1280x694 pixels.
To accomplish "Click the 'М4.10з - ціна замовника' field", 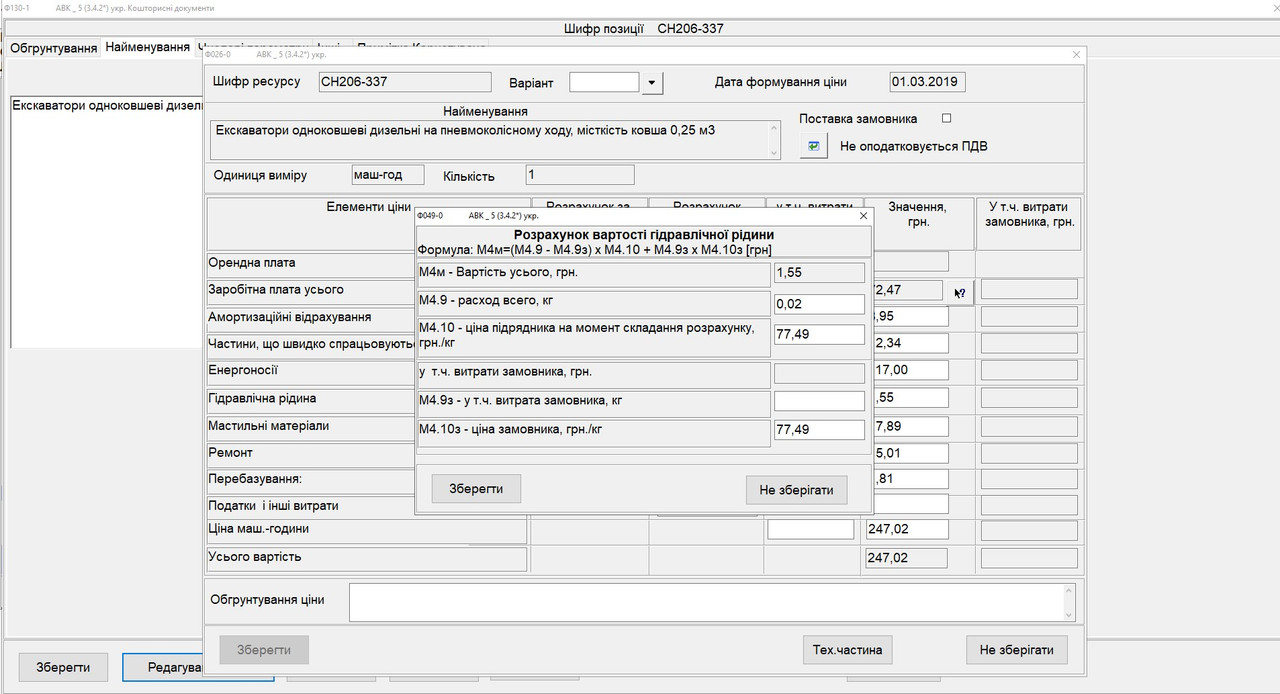I will tap(819, 430).
